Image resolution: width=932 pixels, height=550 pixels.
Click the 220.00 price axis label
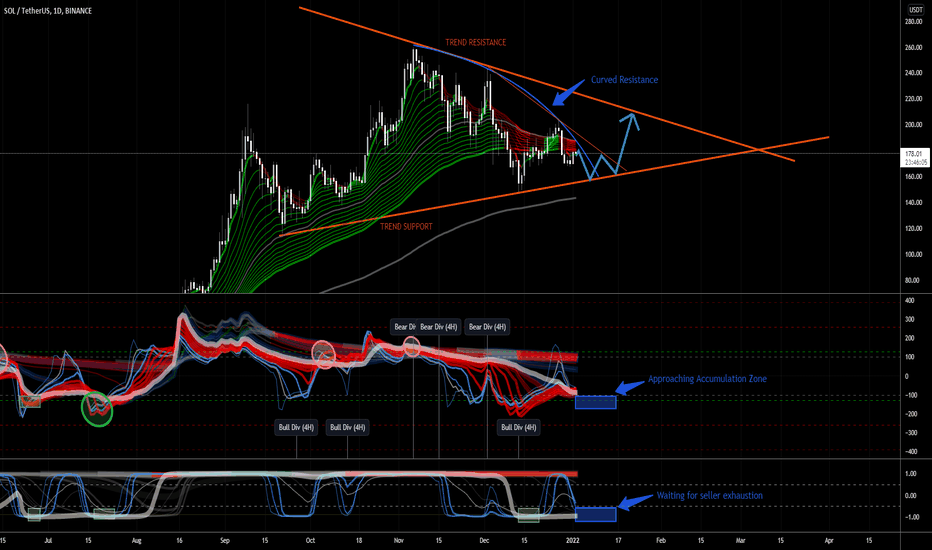click(x=914, y=99)
